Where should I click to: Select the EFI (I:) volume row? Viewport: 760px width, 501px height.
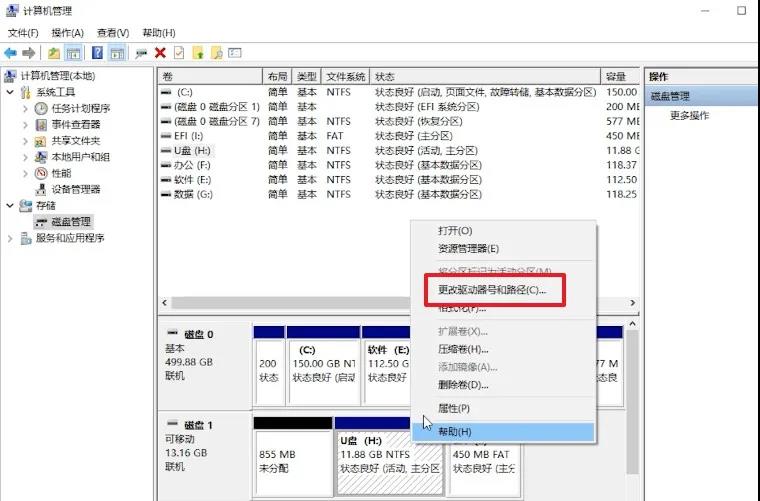click(x=399, y=136)
